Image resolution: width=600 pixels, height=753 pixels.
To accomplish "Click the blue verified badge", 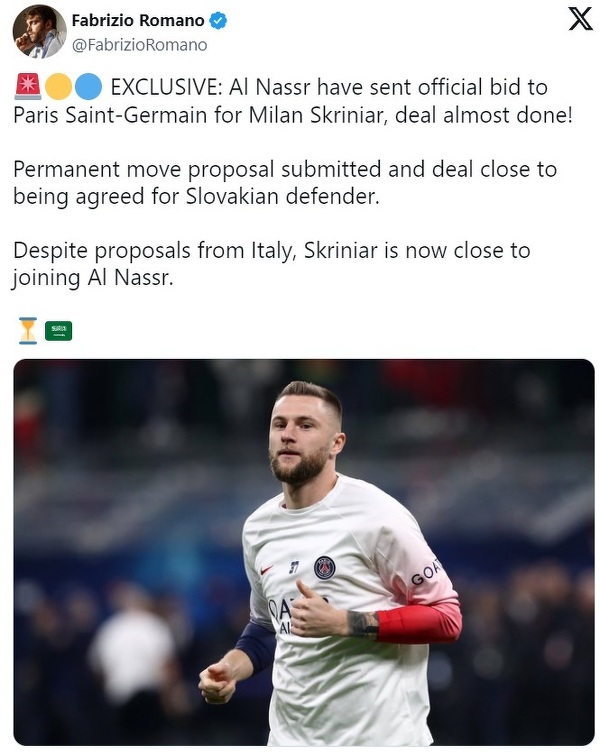I will pos(217,20).
